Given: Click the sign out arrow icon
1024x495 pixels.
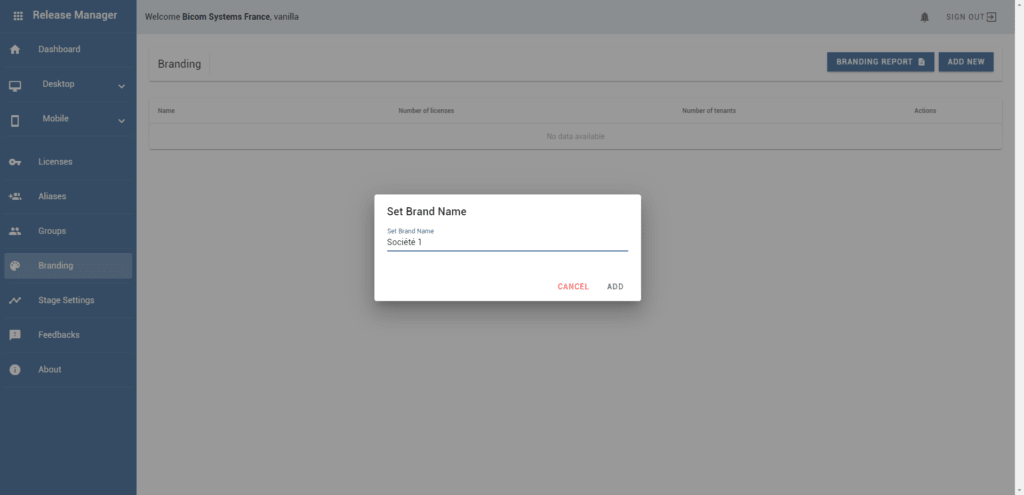Looking at the screenshot, I should pyautogui.click(x=991, y=17).
